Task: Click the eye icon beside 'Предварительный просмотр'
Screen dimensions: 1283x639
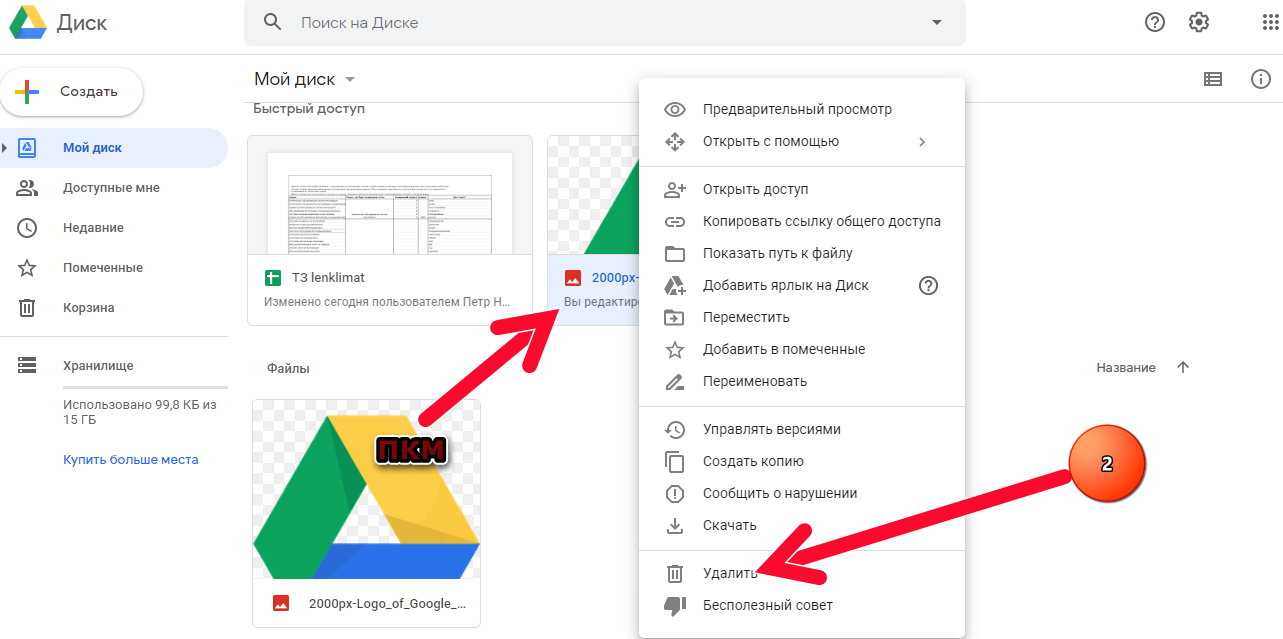Action: [675, 109]
